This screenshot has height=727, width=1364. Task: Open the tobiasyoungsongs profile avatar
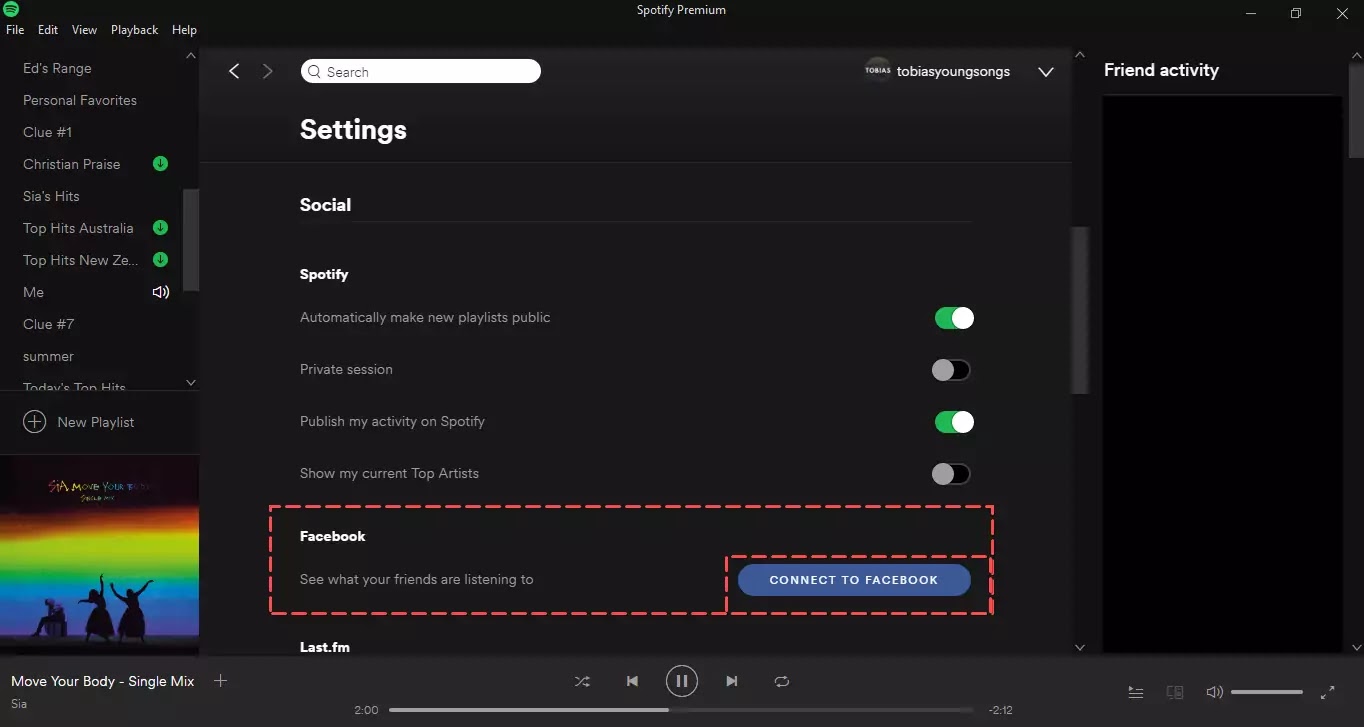877,70
